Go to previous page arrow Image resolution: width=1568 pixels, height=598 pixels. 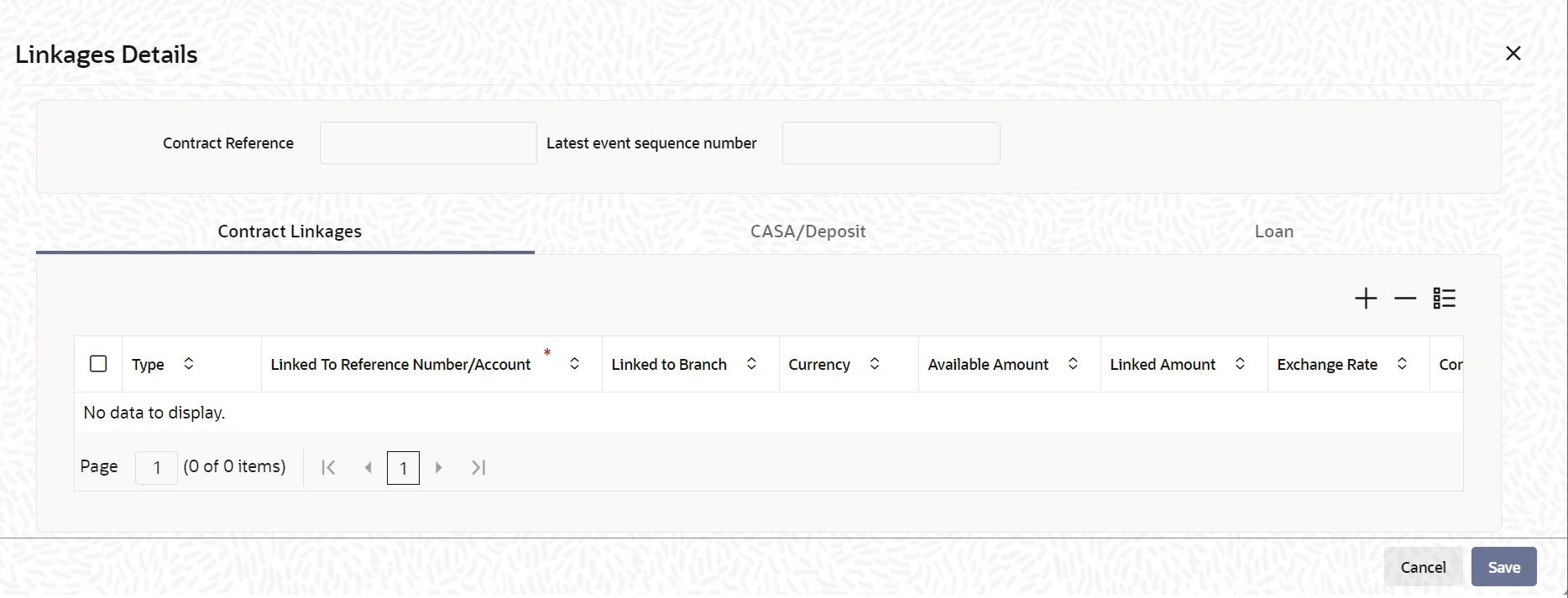click(368, 468)
